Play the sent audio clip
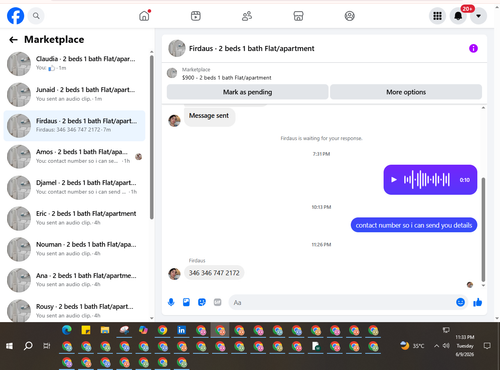Viewport: 500px width, 370px height. (x=394, y=180)
